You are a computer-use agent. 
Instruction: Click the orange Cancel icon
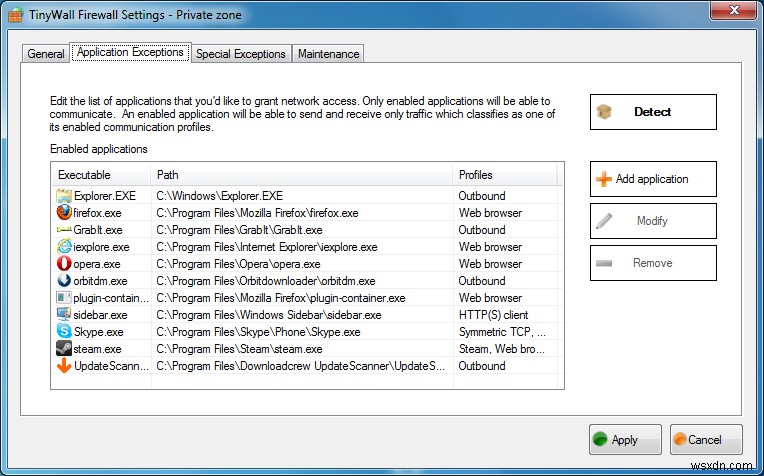coord(679,439)
